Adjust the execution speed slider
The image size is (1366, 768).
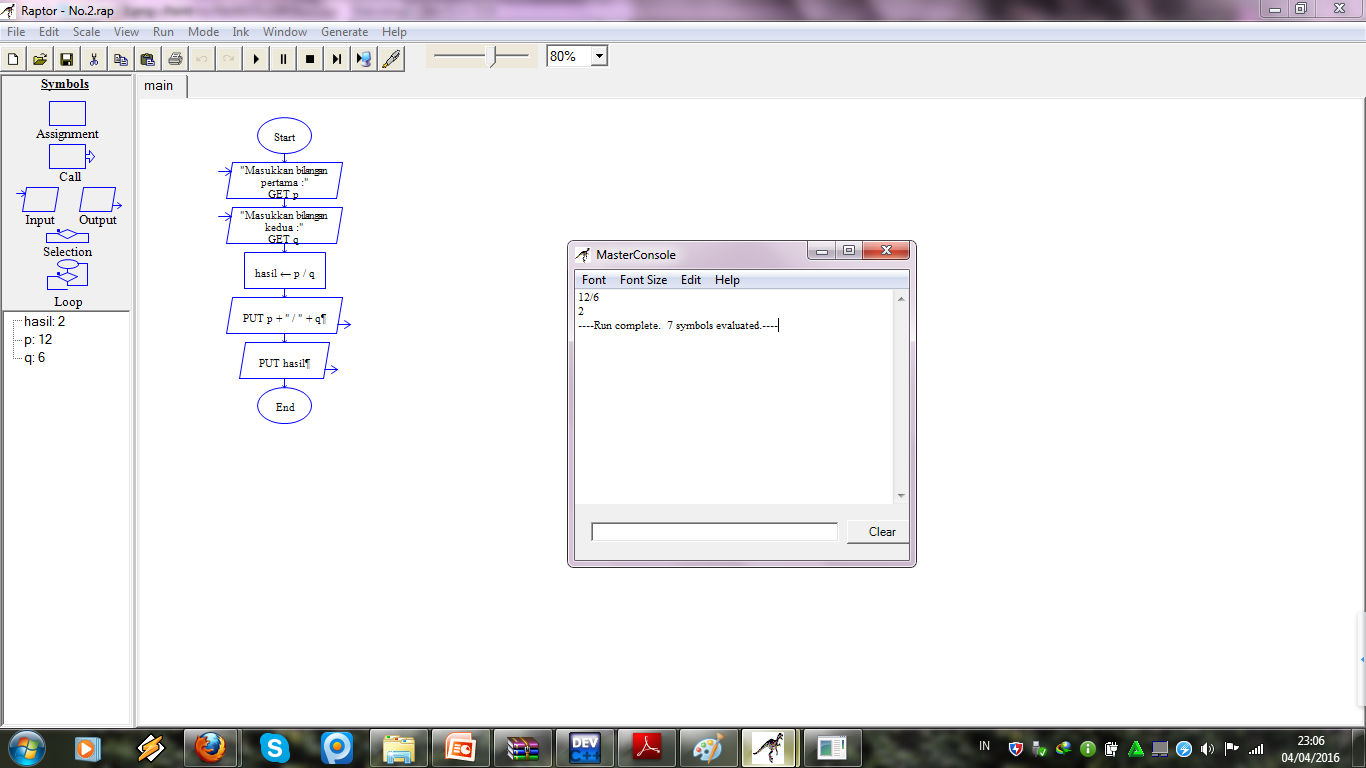(491, 57)
